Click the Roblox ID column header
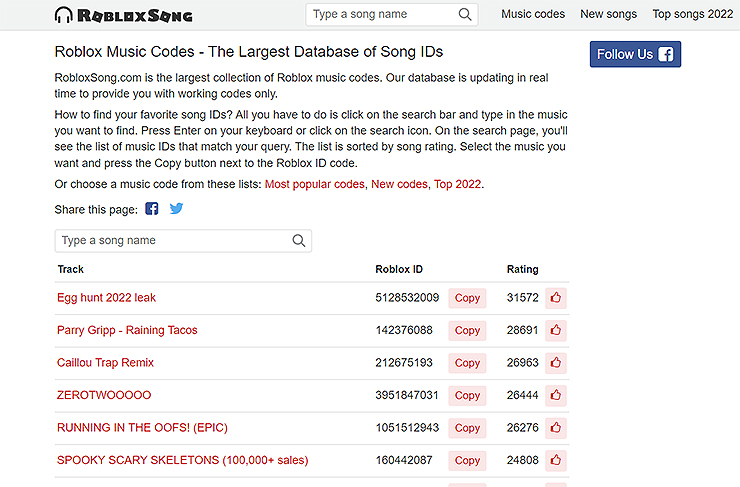The height and width of the screenshot is (487, 740). point(399,269)
